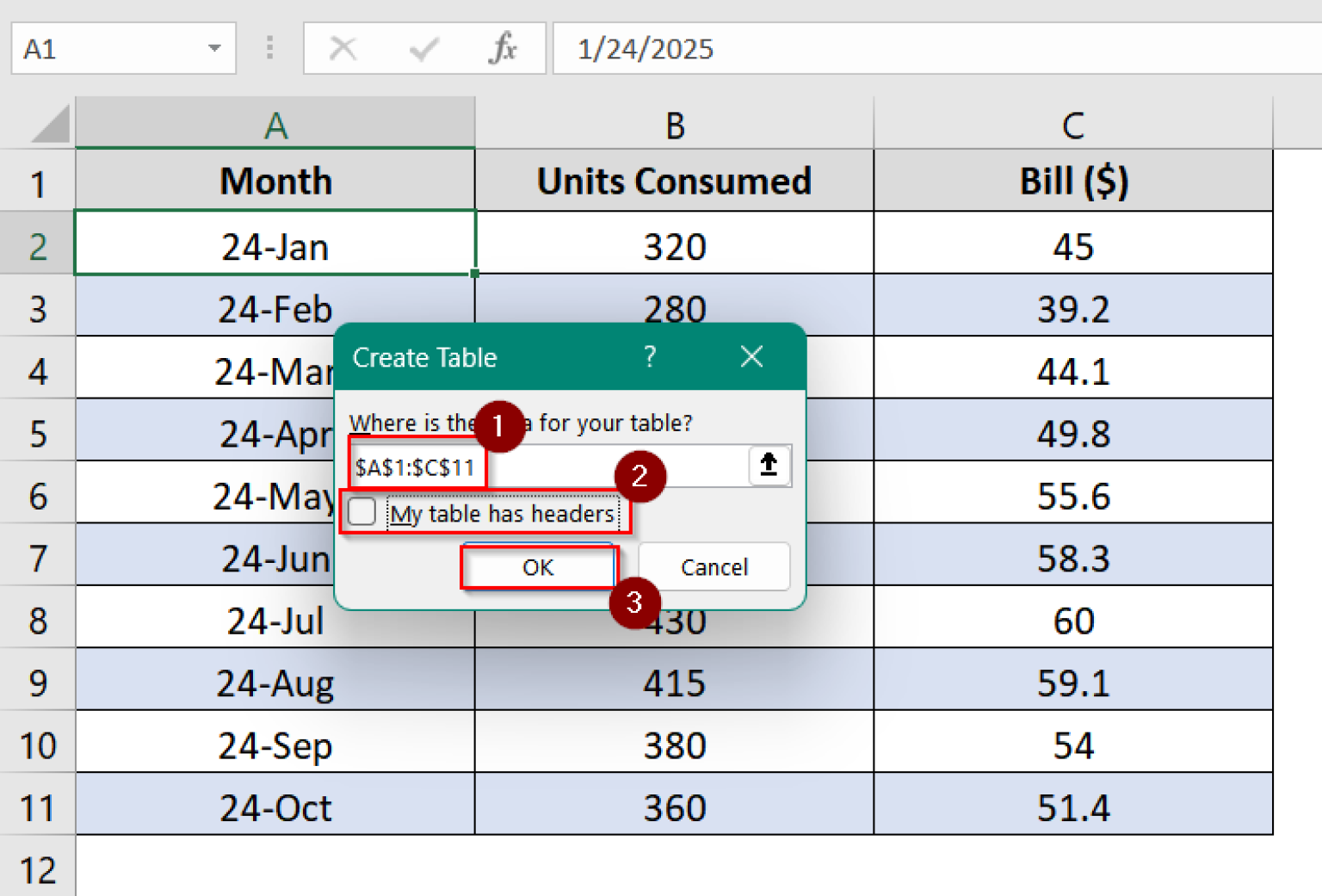Select column B header
1322x896 pixels.
click(674, 125)
